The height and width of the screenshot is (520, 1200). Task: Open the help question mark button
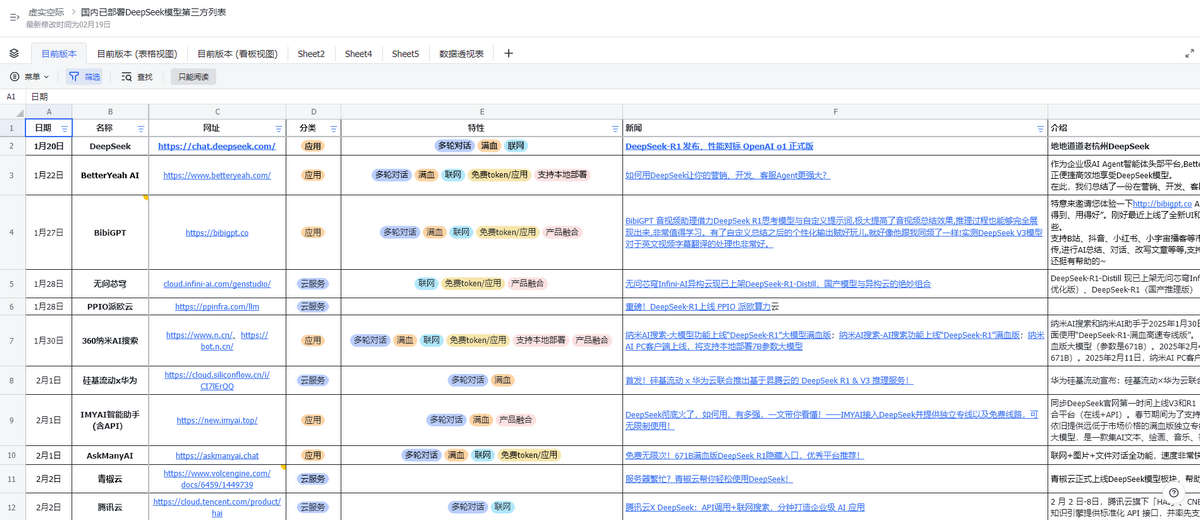click(x=1174, y=493)
